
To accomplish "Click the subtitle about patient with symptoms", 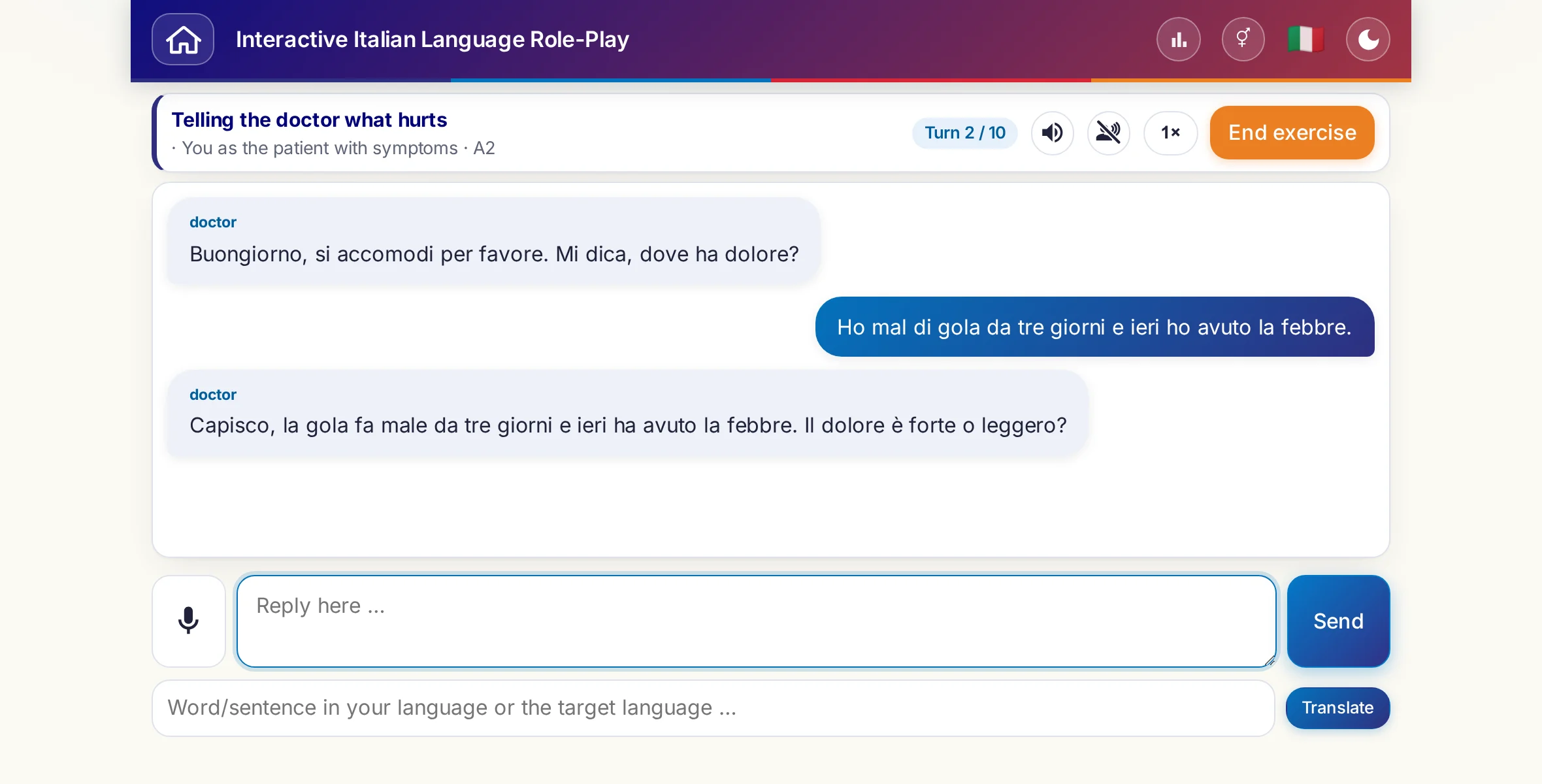I will (x=333, y=148).
